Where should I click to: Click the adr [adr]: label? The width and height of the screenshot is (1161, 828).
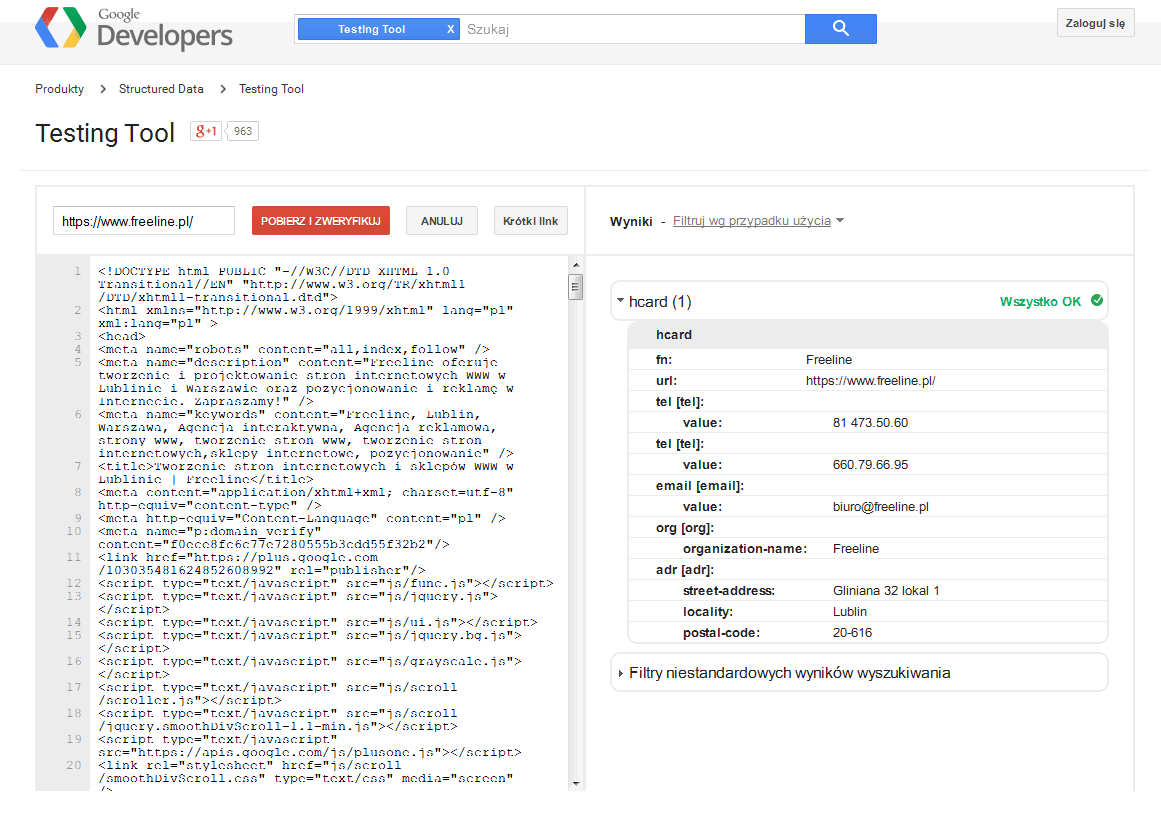coord(685,570)
